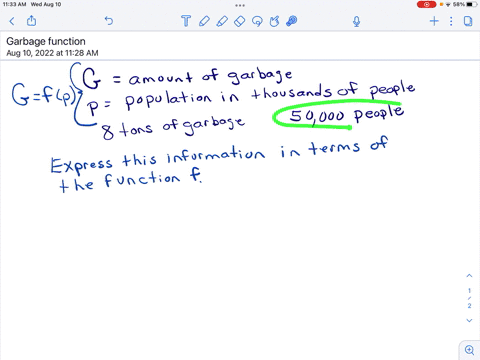Open the favorite tools key icon
The width and height of the screenshot is (480, 360).
click(292, 21)
